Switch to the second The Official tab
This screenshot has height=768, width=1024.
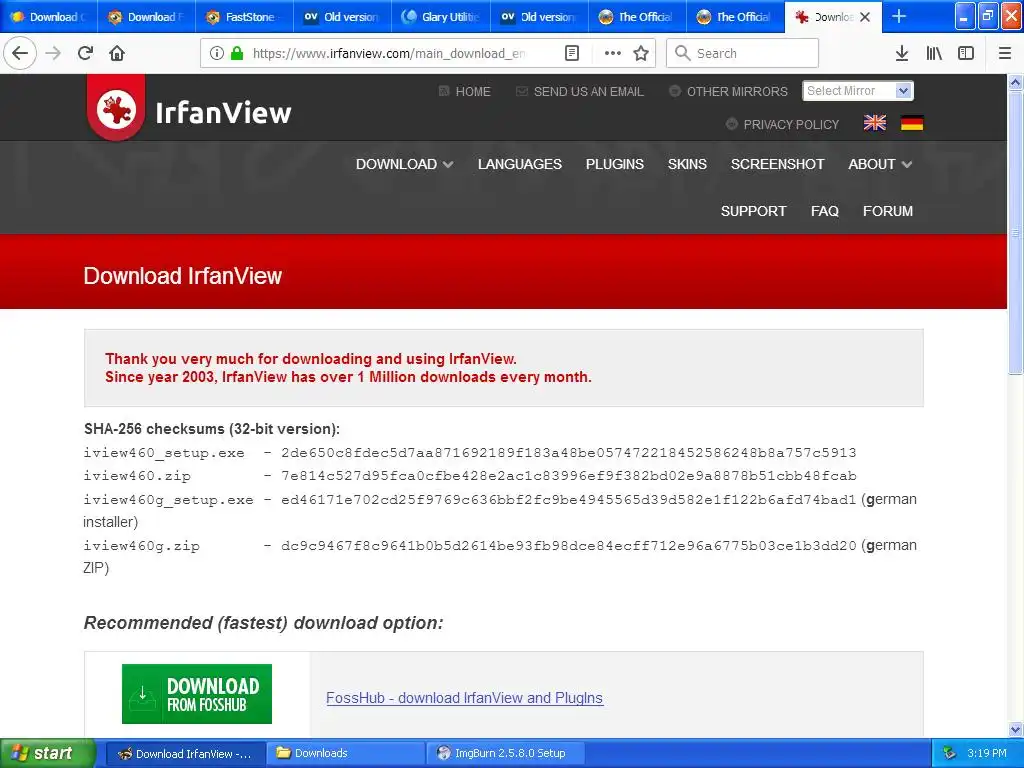[x=735, y=17]
